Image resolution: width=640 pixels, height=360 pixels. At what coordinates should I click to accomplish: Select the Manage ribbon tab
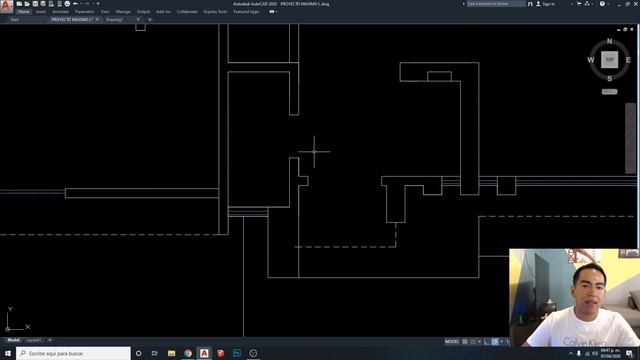pyautogui.click(x=123, y=12)
